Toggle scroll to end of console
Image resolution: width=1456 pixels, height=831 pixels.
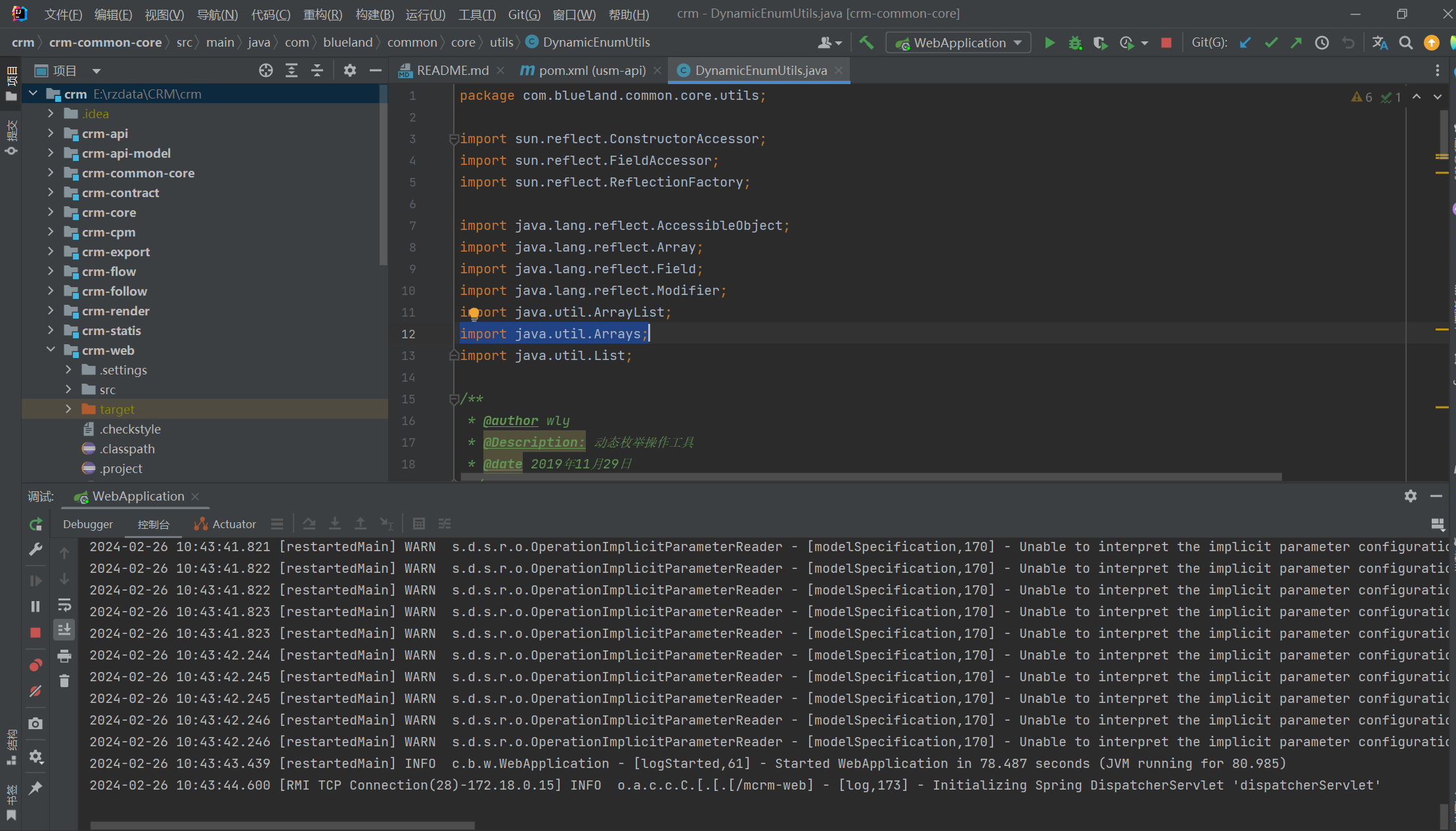click(64, 629)
